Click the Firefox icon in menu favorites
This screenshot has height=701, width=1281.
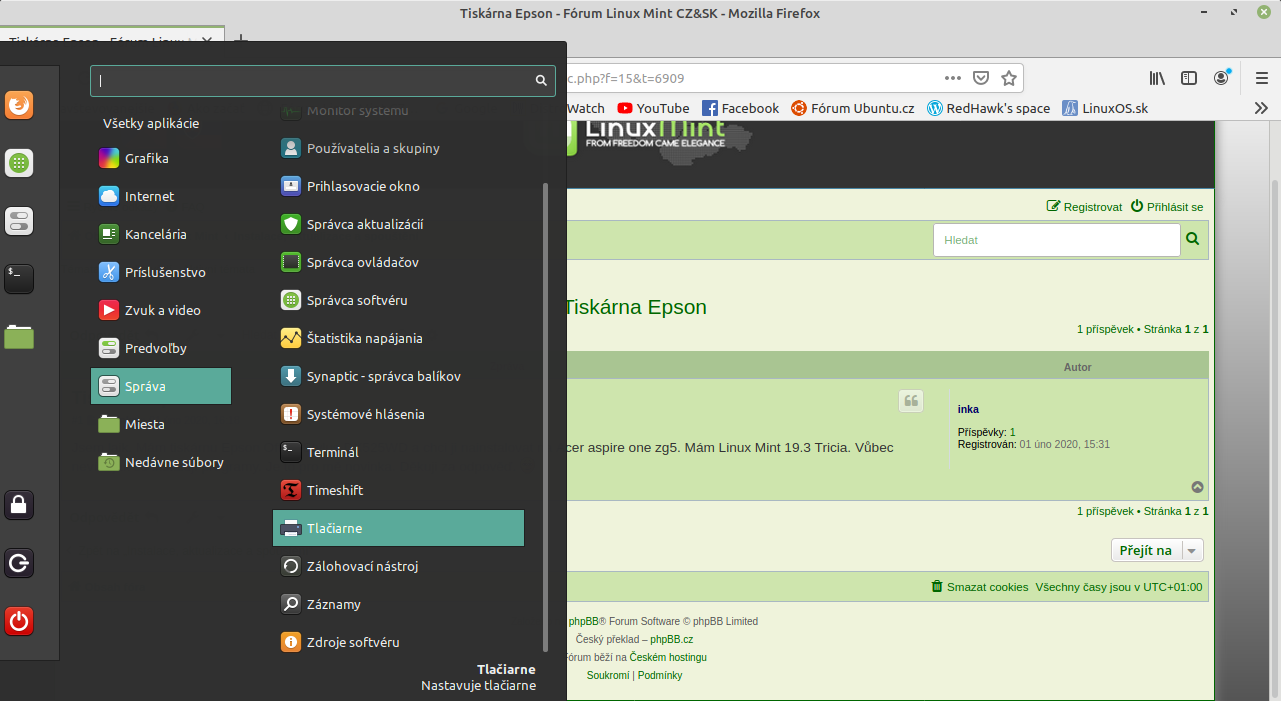click(x=19, y=105)
